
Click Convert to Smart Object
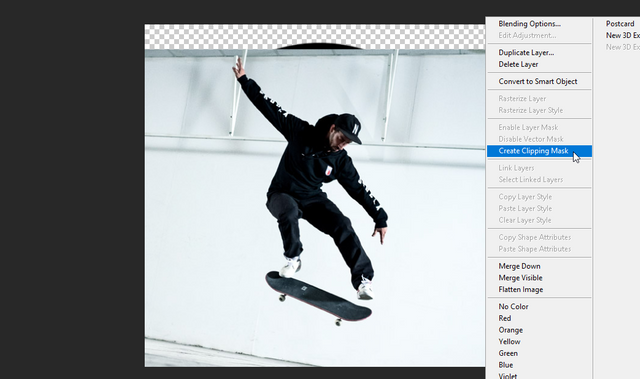tap(539, 82)
